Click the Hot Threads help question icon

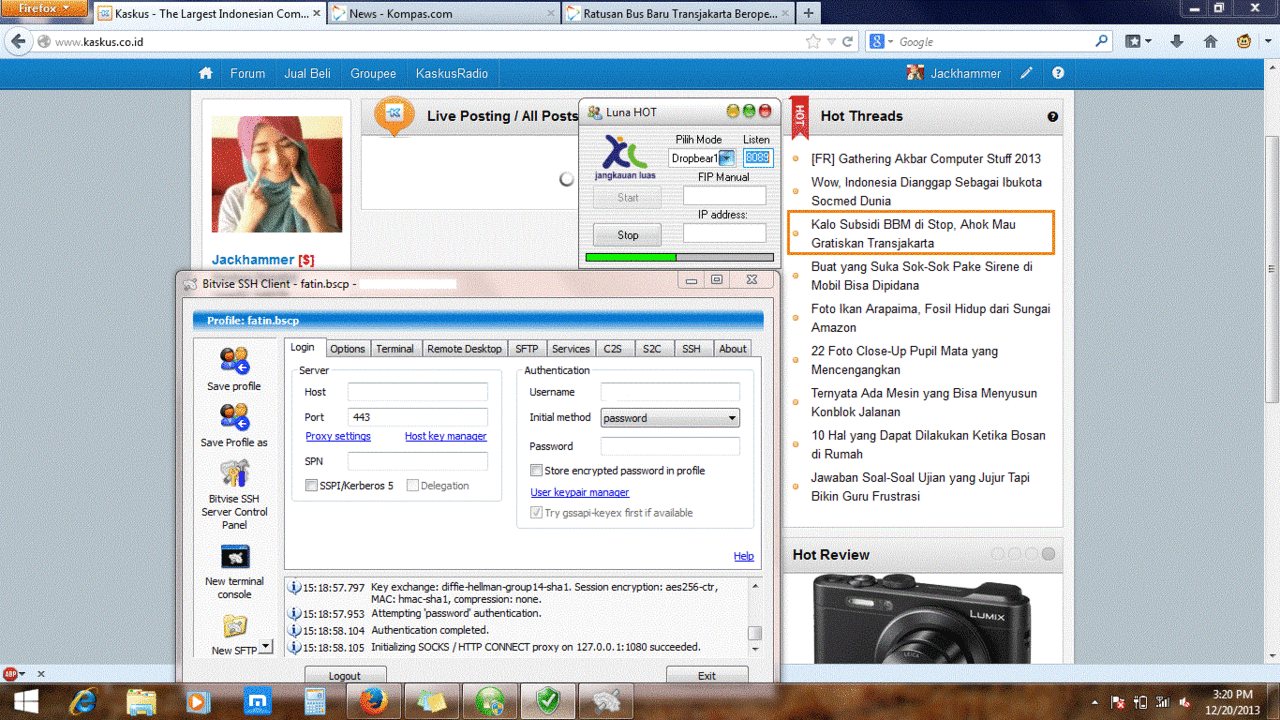pyautogui.click(x=1053, y=117)
